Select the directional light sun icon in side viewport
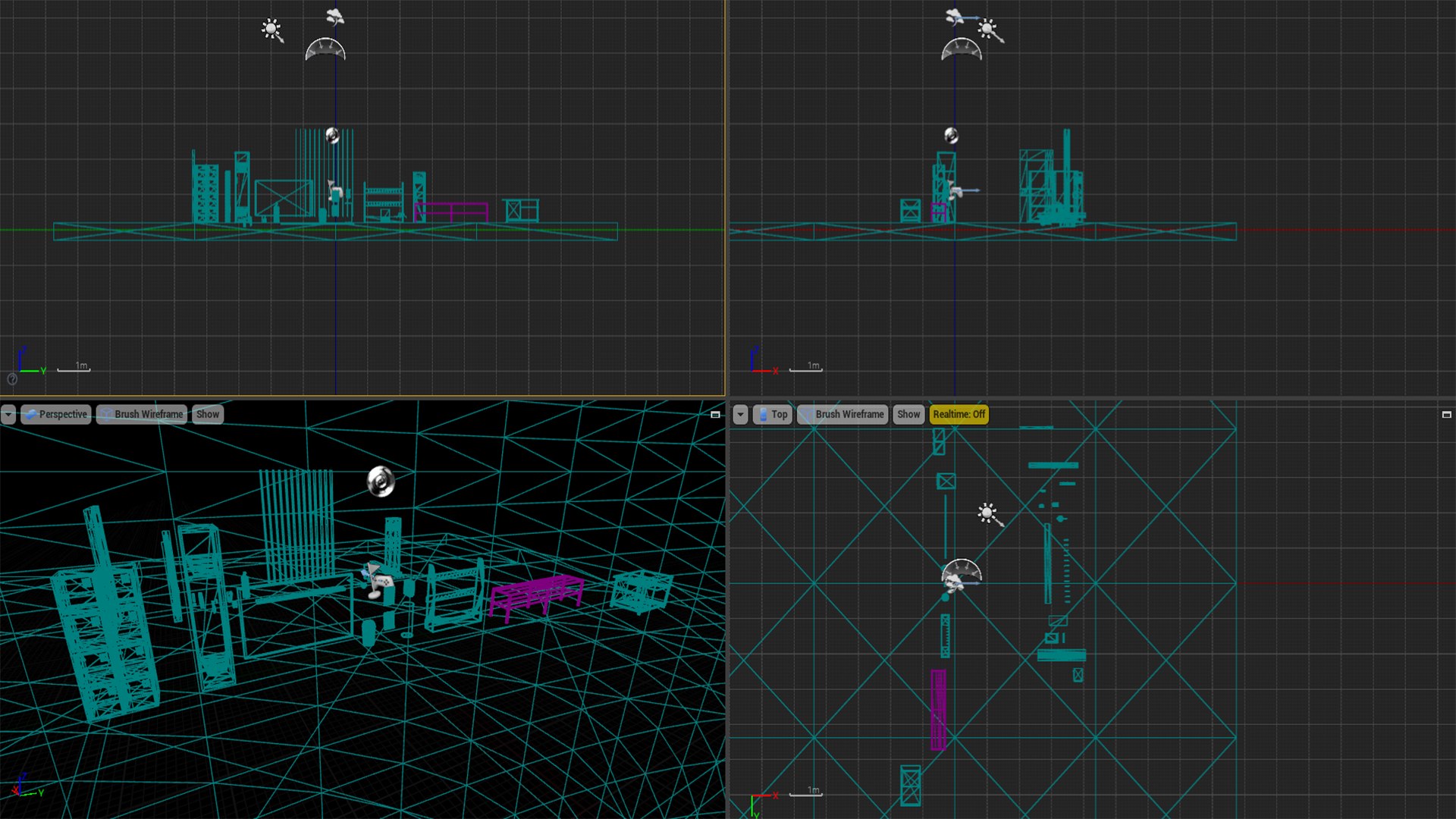Image resolution: width=1456 pixels, height=819 pixels. coord(271,30)
